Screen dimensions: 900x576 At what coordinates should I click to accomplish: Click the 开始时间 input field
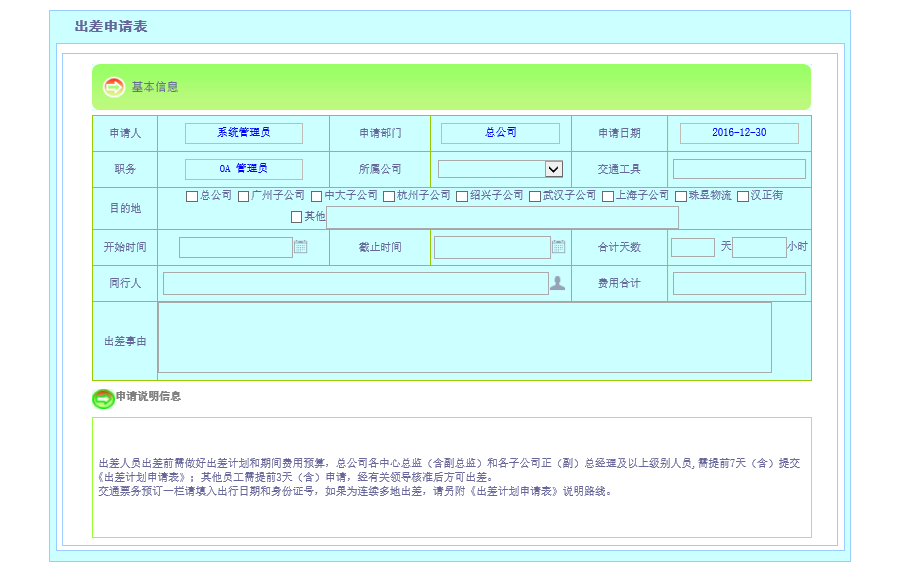click(x=236, y=247)
